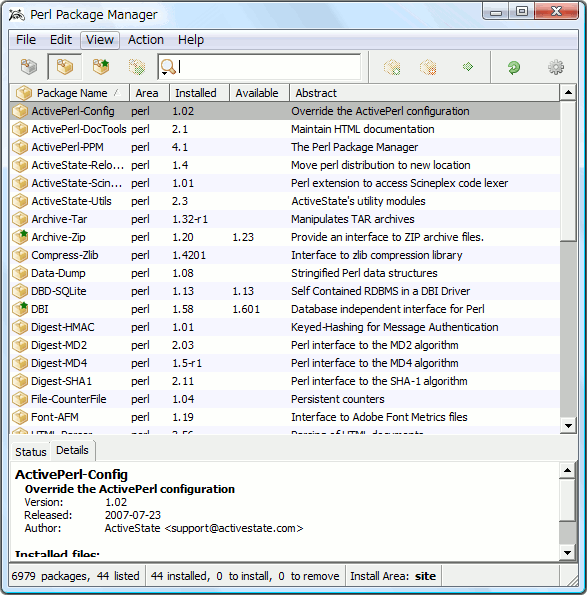
Task: Select installed packages view icon
Action: [x=65, y=67]
